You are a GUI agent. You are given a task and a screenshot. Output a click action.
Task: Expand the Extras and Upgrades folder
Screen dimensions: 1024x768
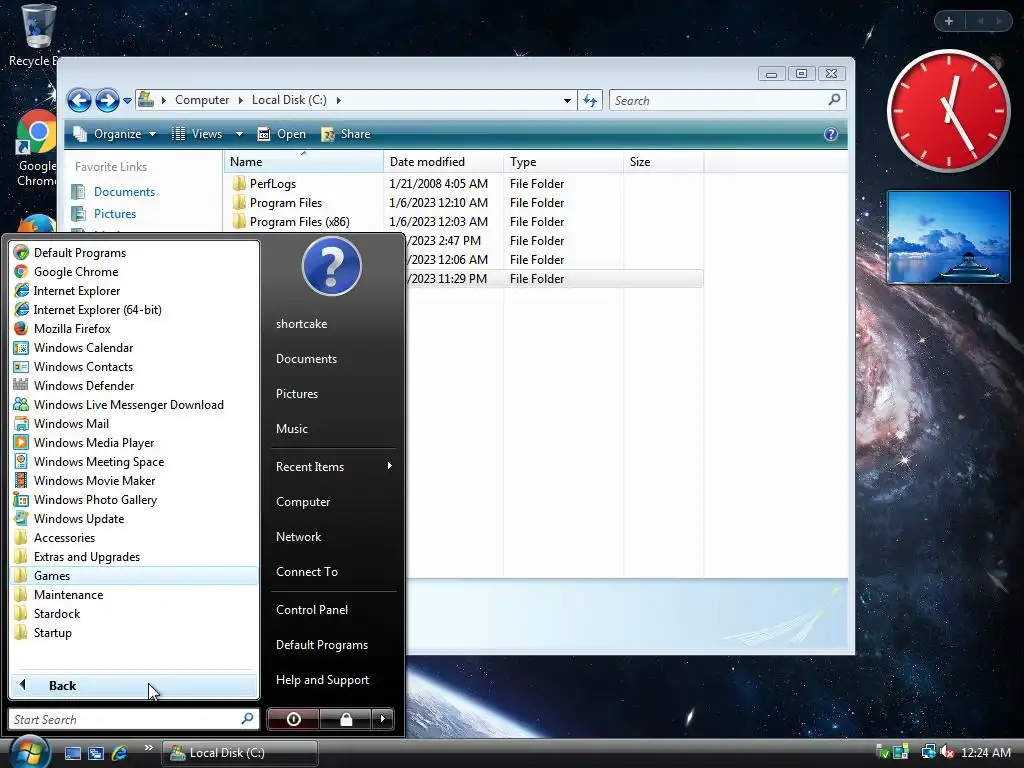click(135, 556)
